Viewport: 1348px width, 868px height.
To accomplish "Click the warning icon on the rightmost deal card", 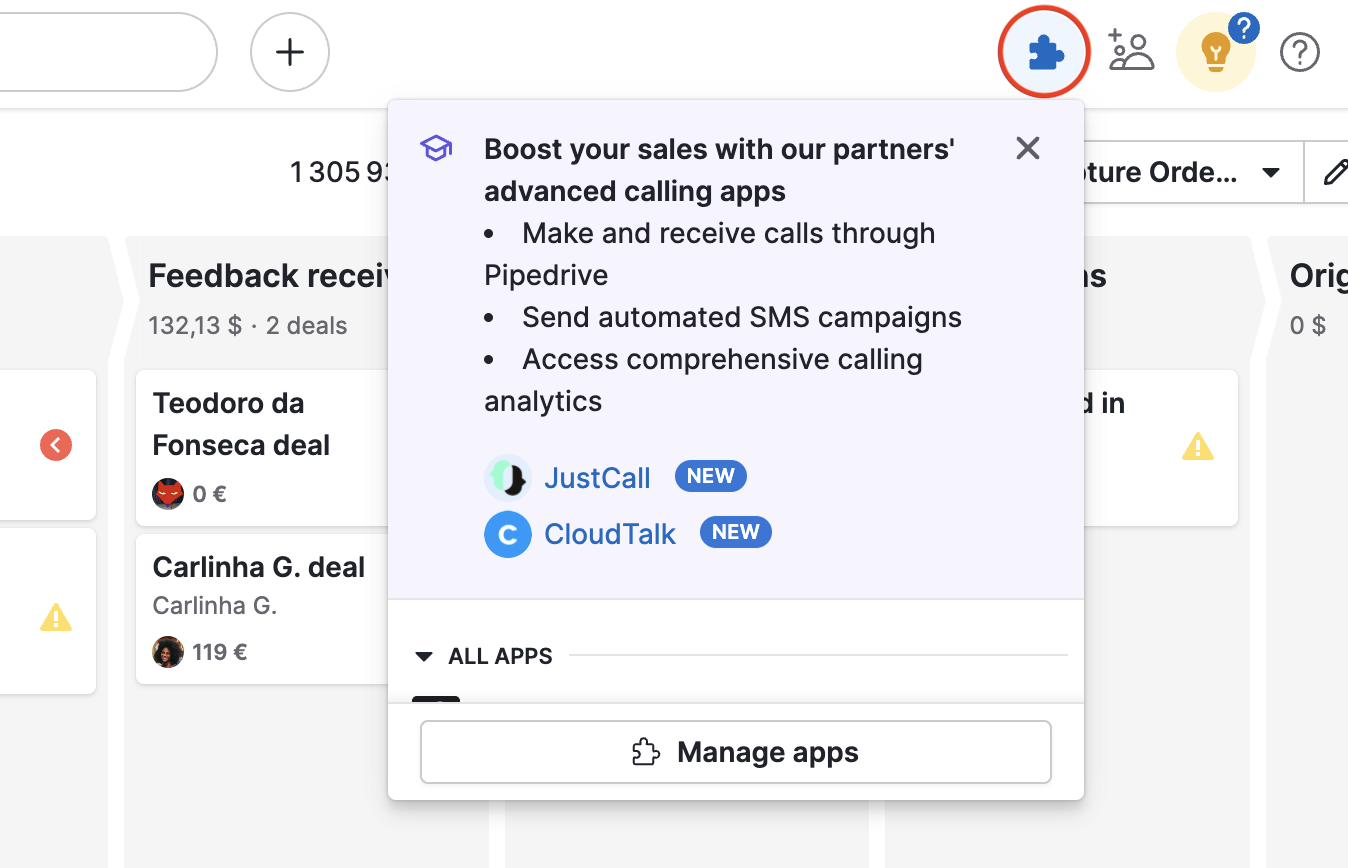I will 1197,448.
